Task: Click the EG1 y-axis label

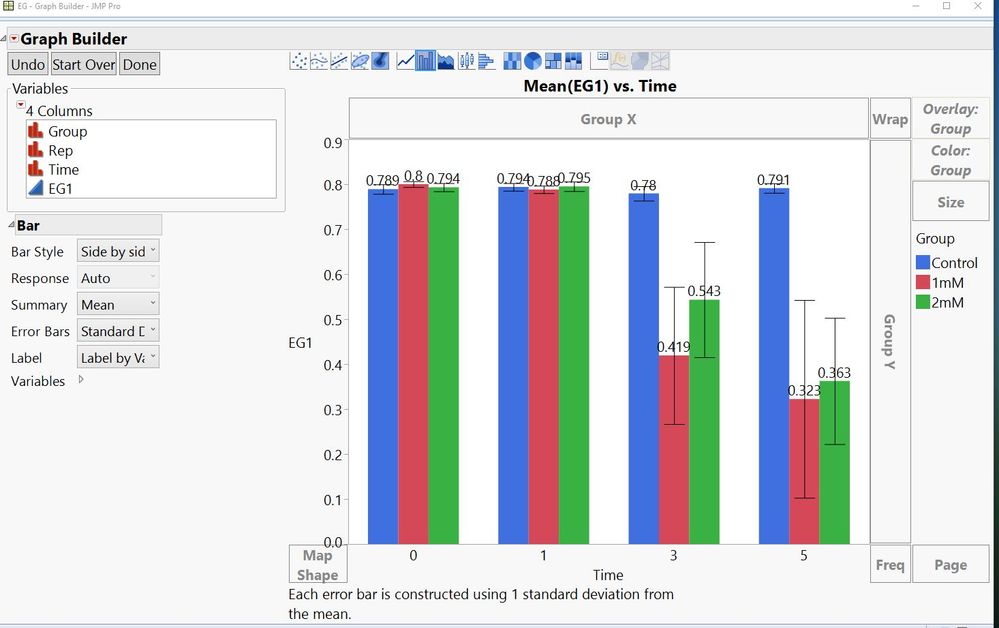Action: [x=300, y=343]
